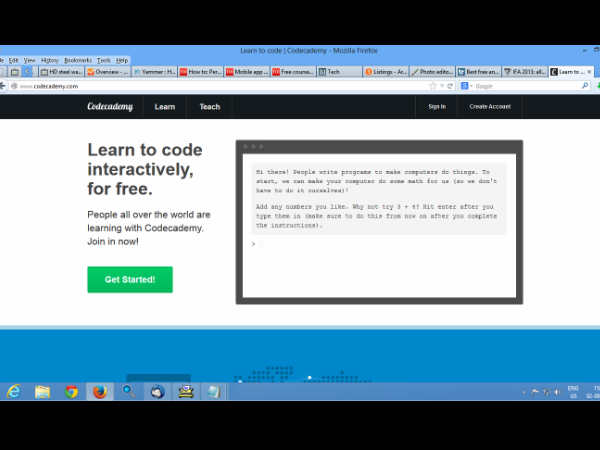
Task: Open File Explorer from taskbar
Action: click(x=42, y=391)
